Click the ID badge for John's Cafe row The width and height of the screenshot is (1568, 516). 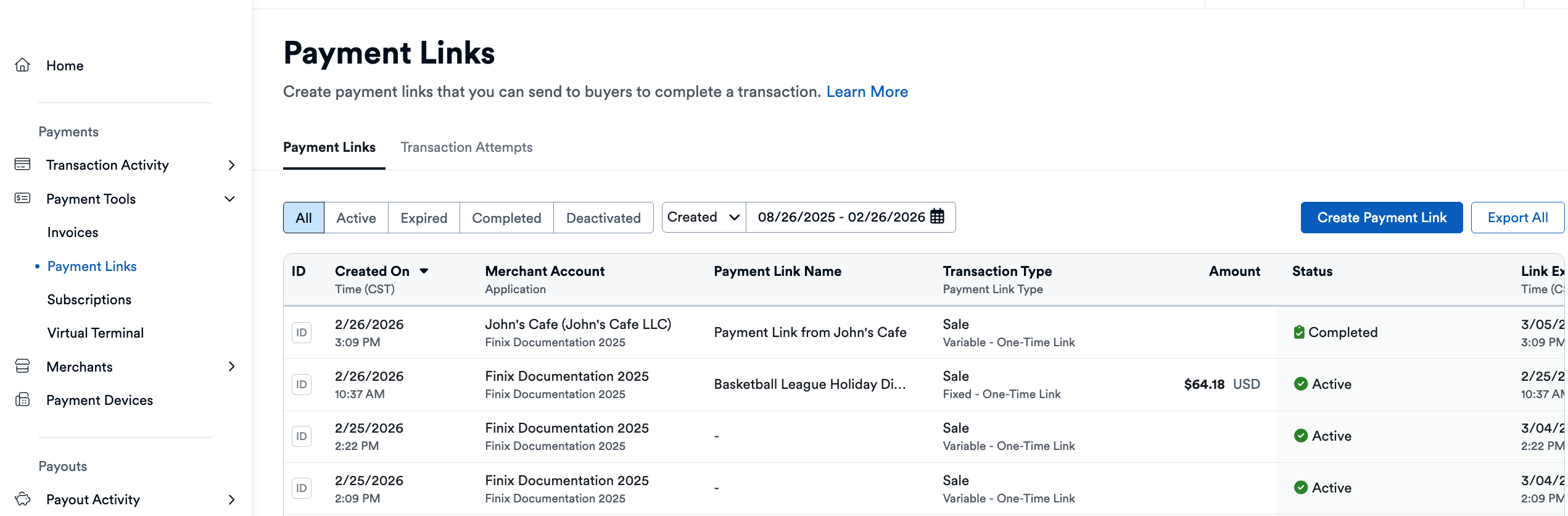pos(301,333)
